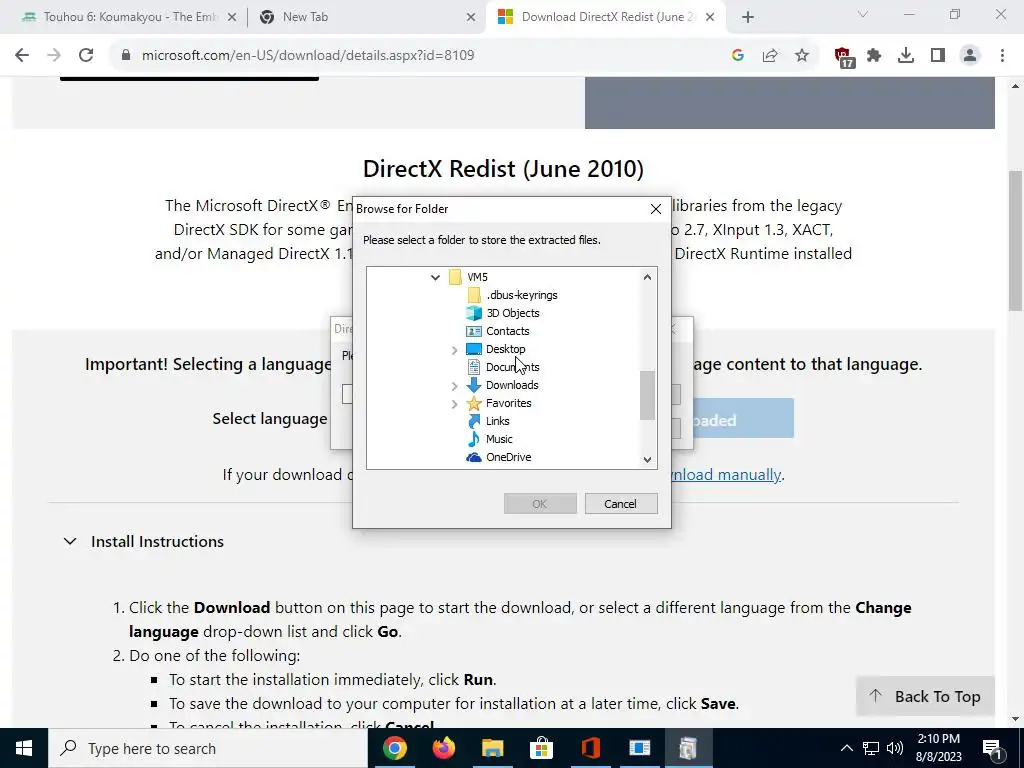The image size is (1024, 768).
Task: Switch to the New Tab tab
Action: tap(366, 17)
